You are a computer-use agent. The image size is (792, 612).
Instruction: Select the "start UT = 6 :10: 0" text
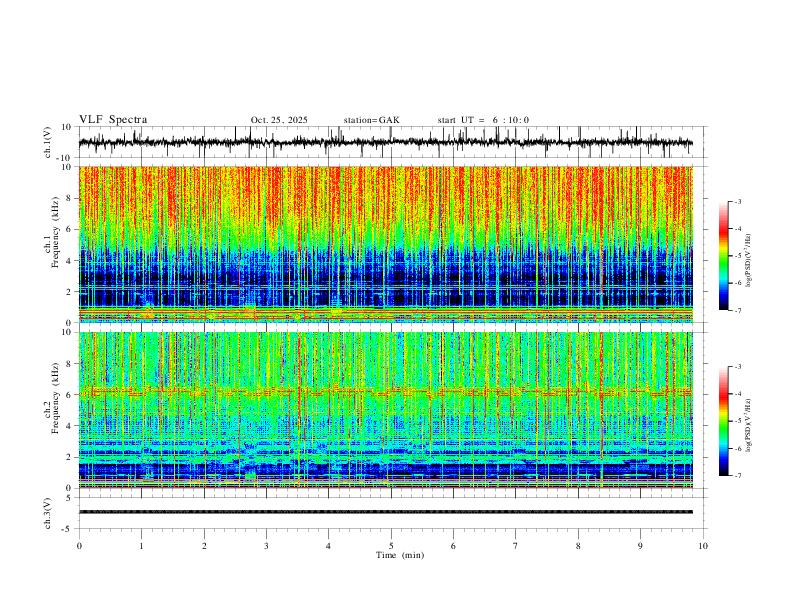click(x=483, y=120)
